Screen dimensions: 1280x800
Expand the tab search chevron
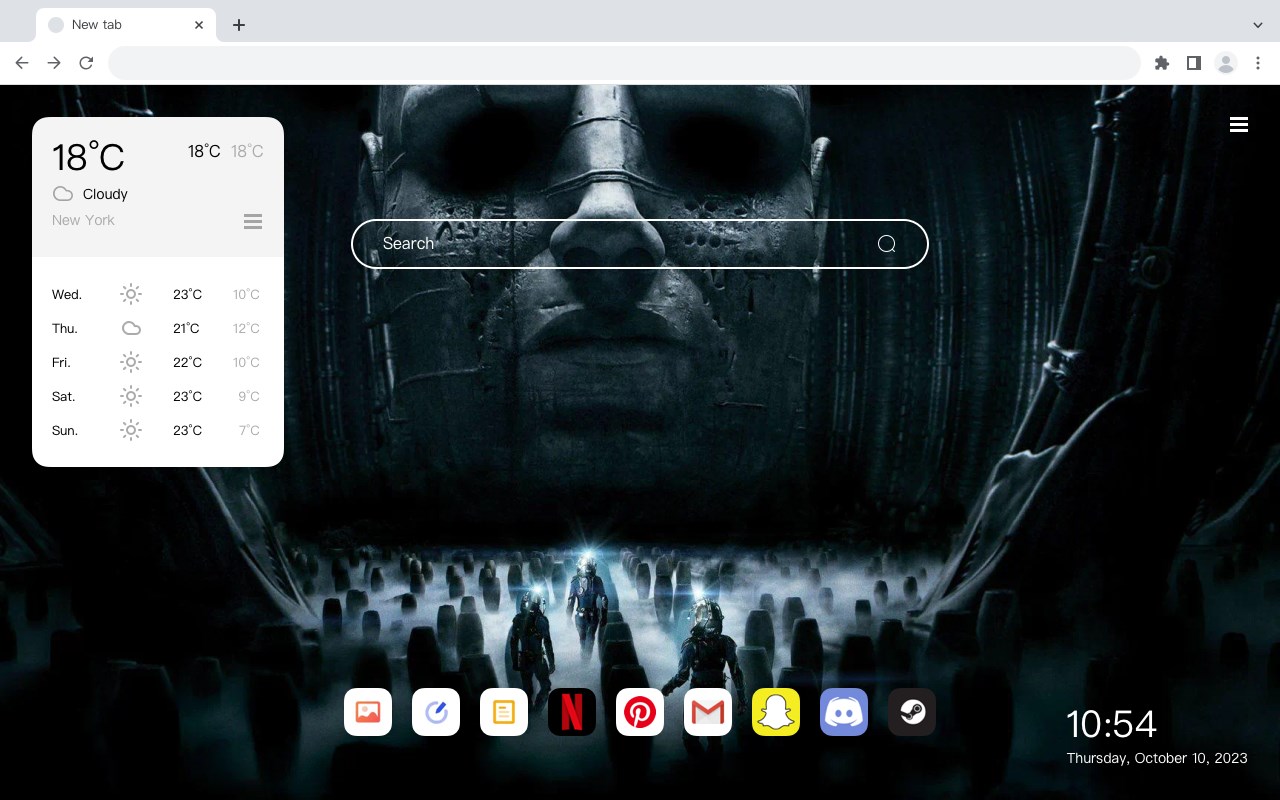click(1258, 25)
